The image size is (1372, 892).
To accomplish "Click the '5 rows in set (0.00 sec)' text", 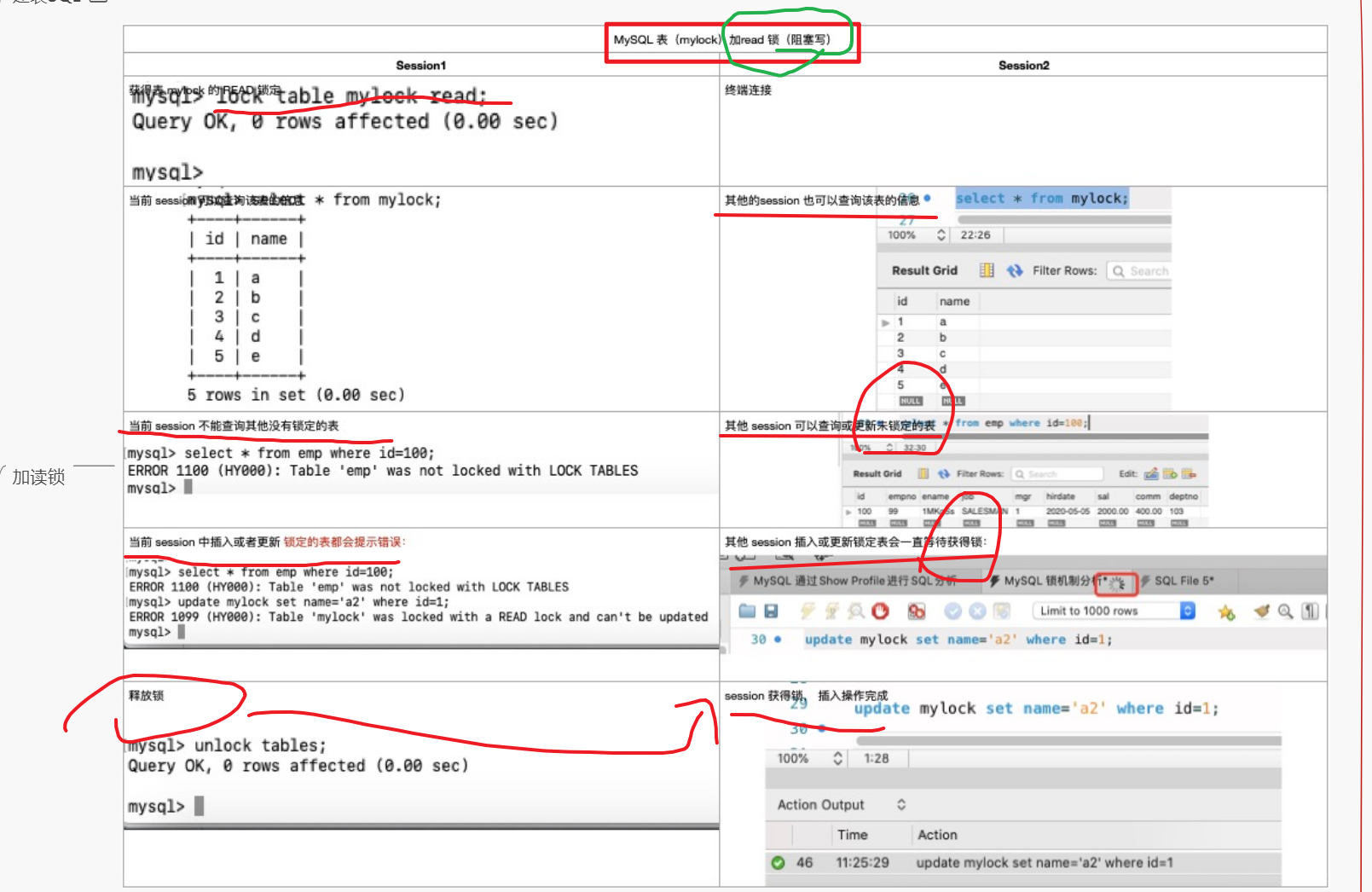I will [x=296, y=395].
